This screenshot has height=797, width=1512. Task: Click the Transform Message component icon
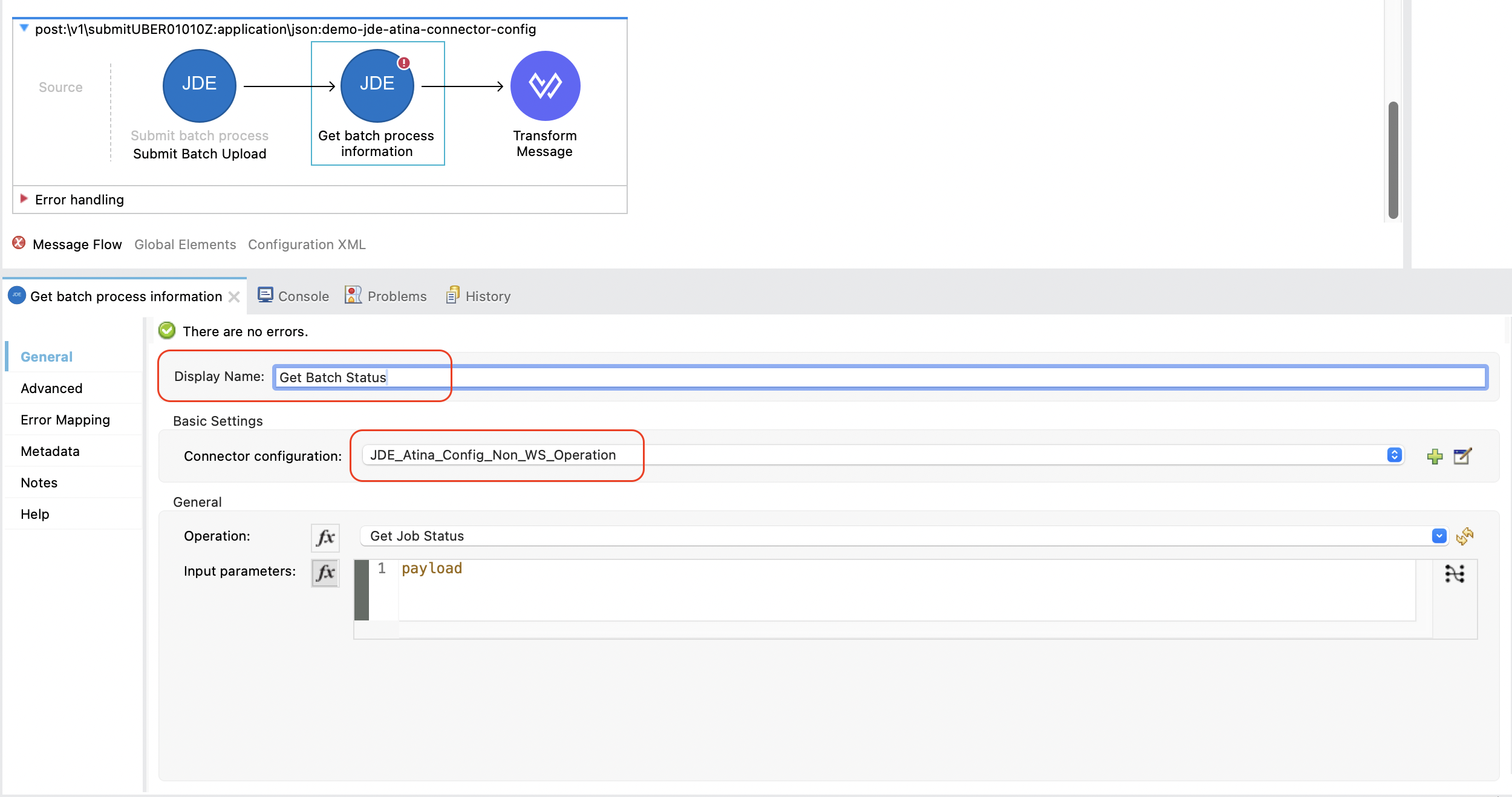pyautogui.click(x=545, y=86)
